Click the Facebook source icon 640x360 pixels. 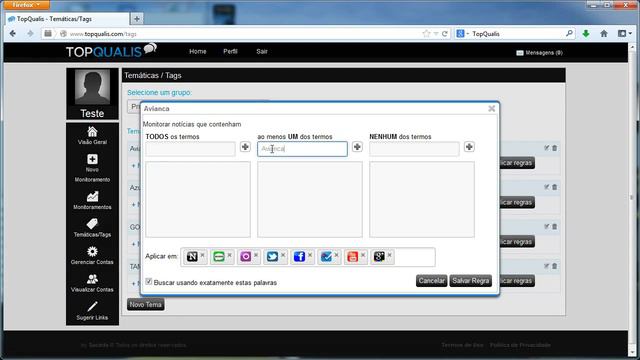tap(299, 257)
